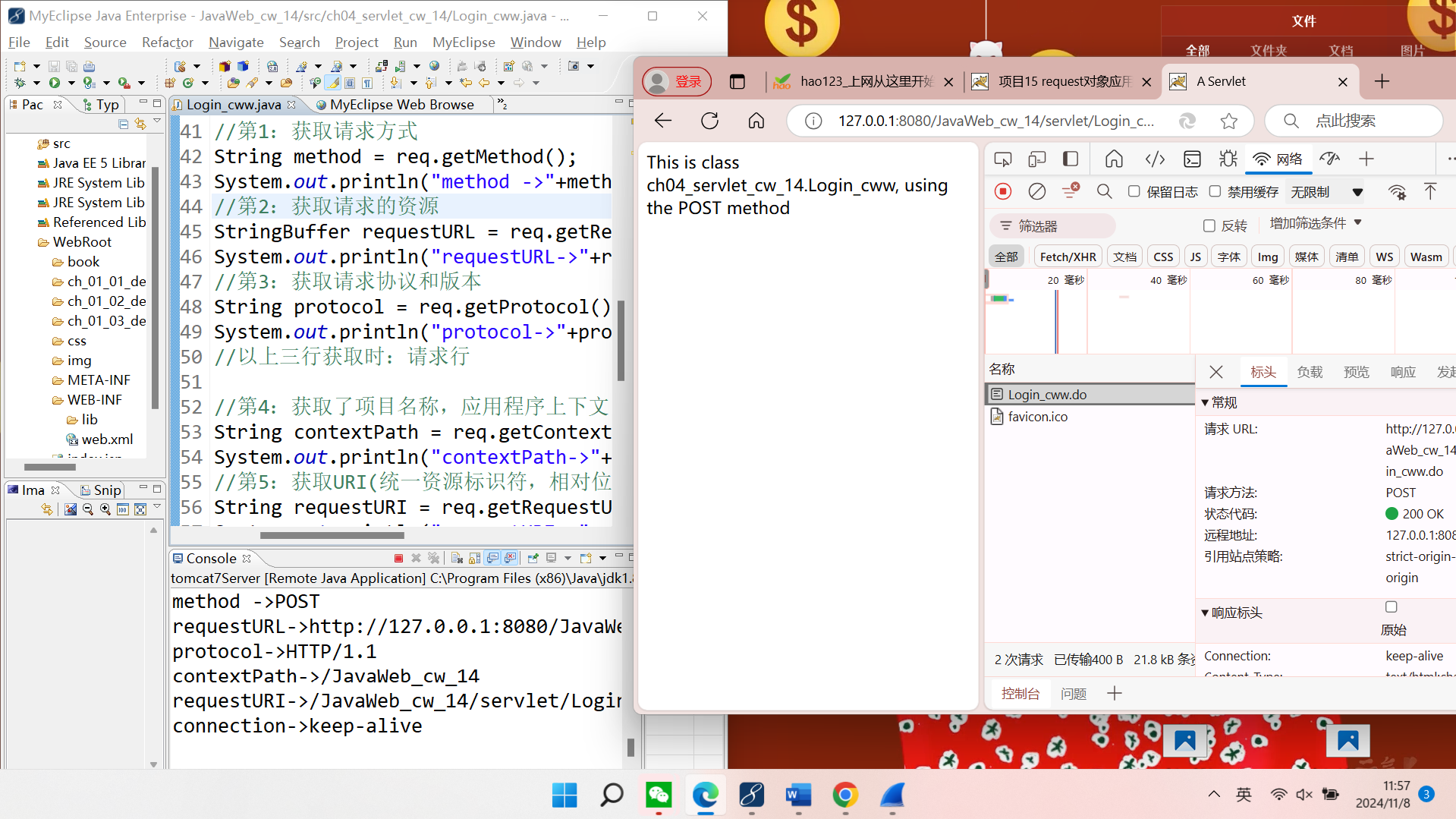Open the DevTools Console panel icon
The width and height of the screenshot is (1456, 819).
1193,159
